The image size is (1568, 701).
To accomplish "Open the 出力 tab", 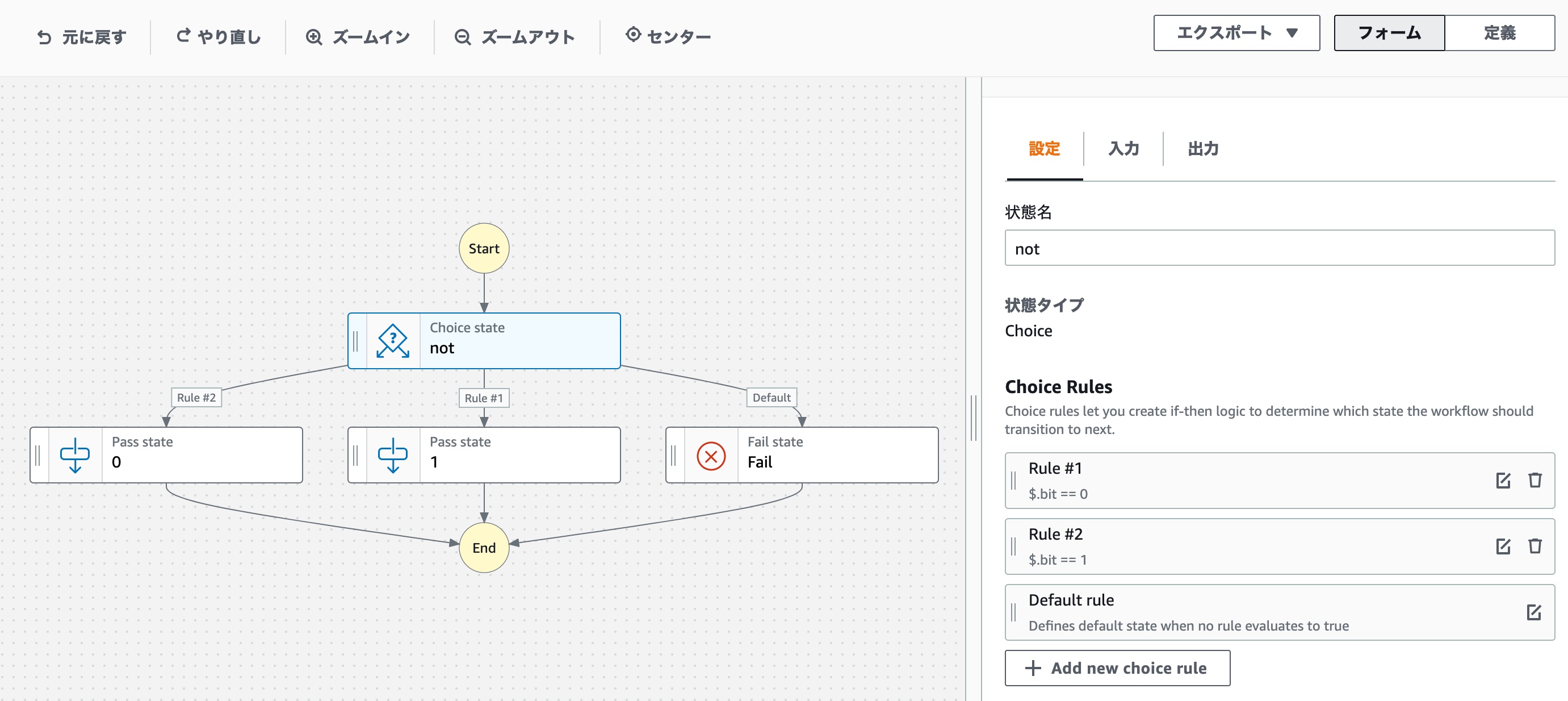I will click(x=1203, y=149).
